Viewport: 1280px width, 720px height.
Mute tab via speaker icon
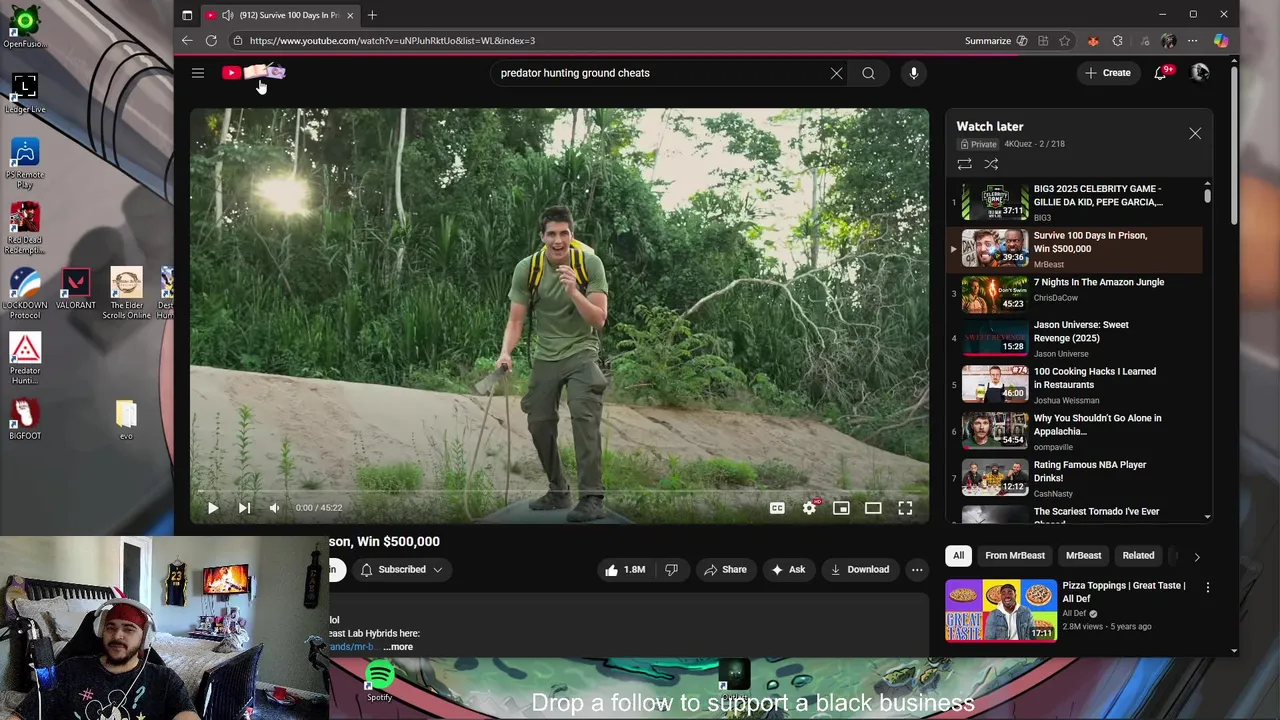(x=227, y=15)
